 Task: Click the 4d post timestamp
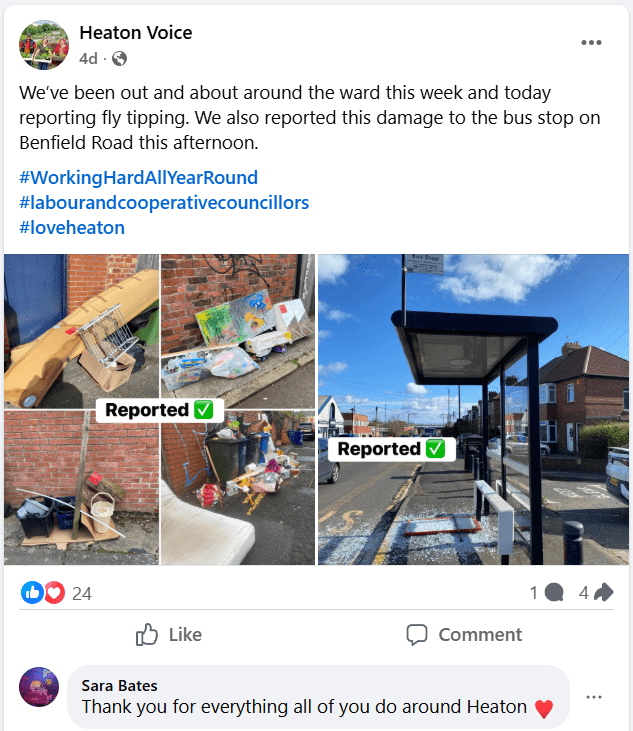click(88, 59)
